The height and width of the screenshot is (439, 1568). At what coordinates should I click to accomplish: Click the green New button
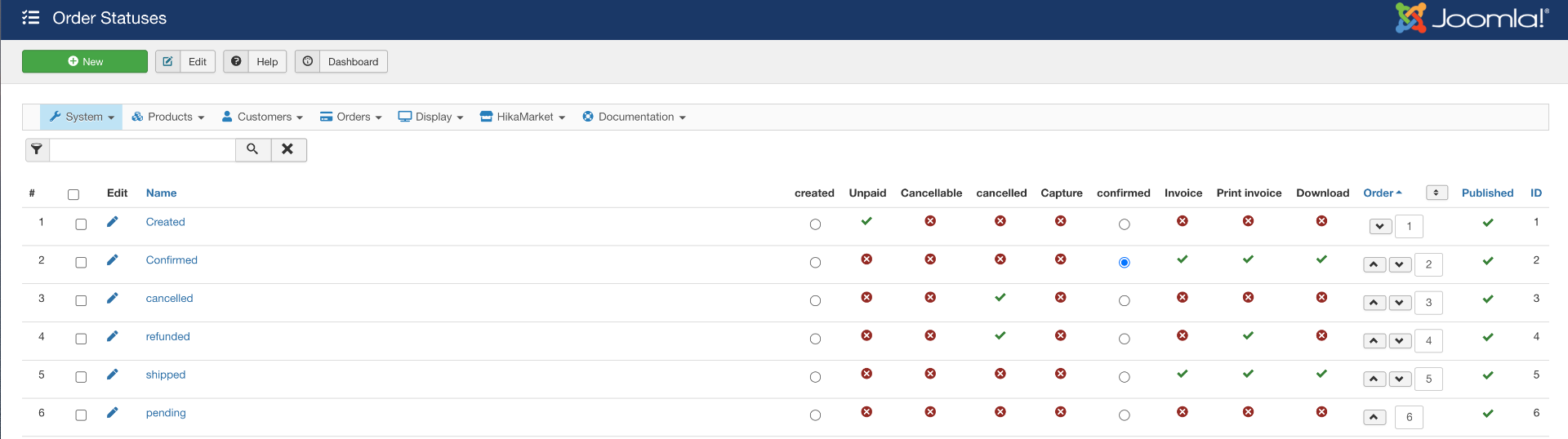tap(85, 61)
